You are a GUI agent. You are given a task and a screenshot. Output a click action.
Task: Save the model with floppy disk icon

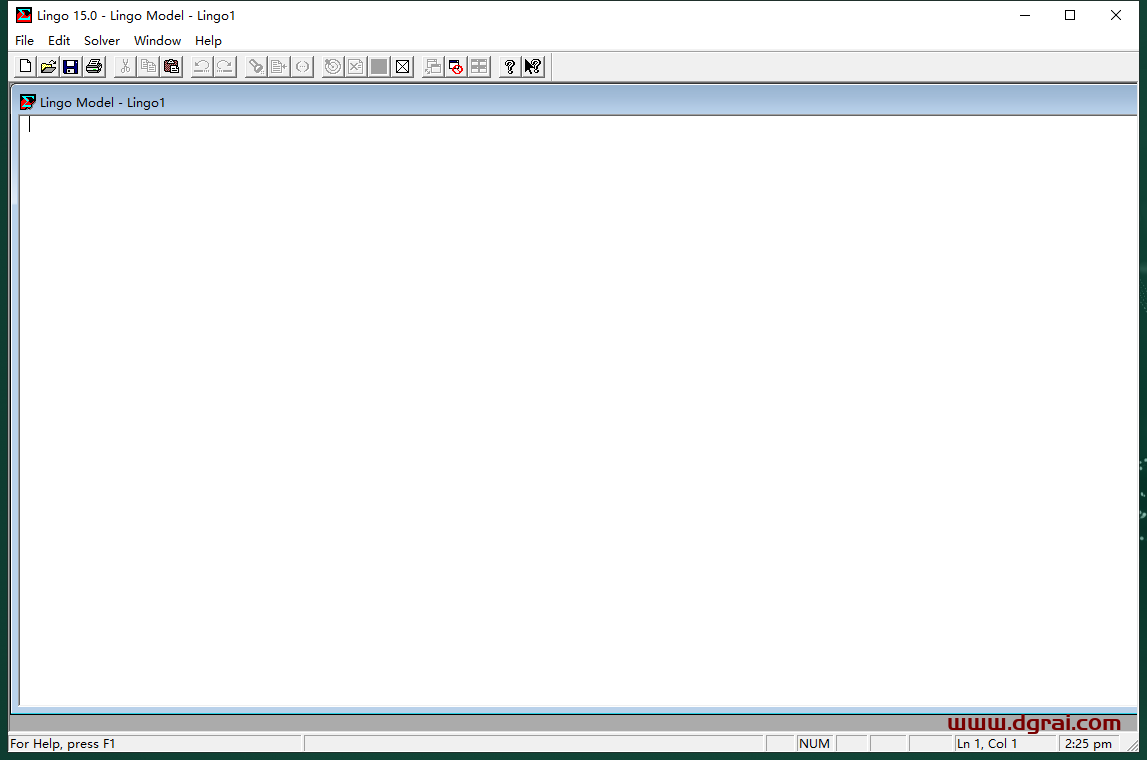point(71,67)
